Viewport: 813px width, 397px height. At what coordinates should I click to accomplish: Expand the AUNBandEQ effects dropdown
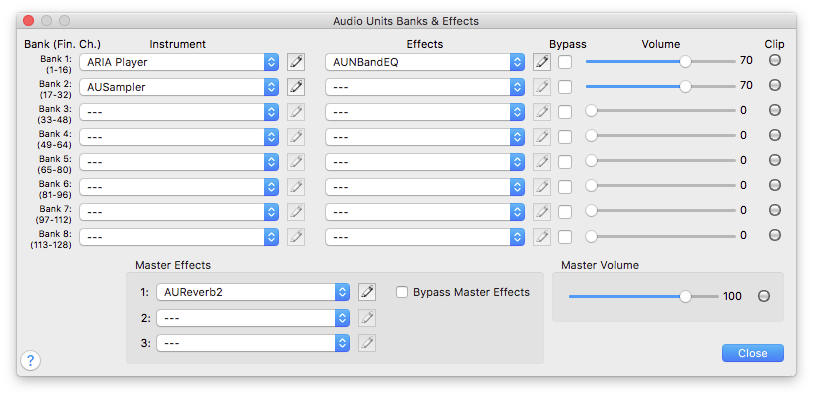[425, 62]
